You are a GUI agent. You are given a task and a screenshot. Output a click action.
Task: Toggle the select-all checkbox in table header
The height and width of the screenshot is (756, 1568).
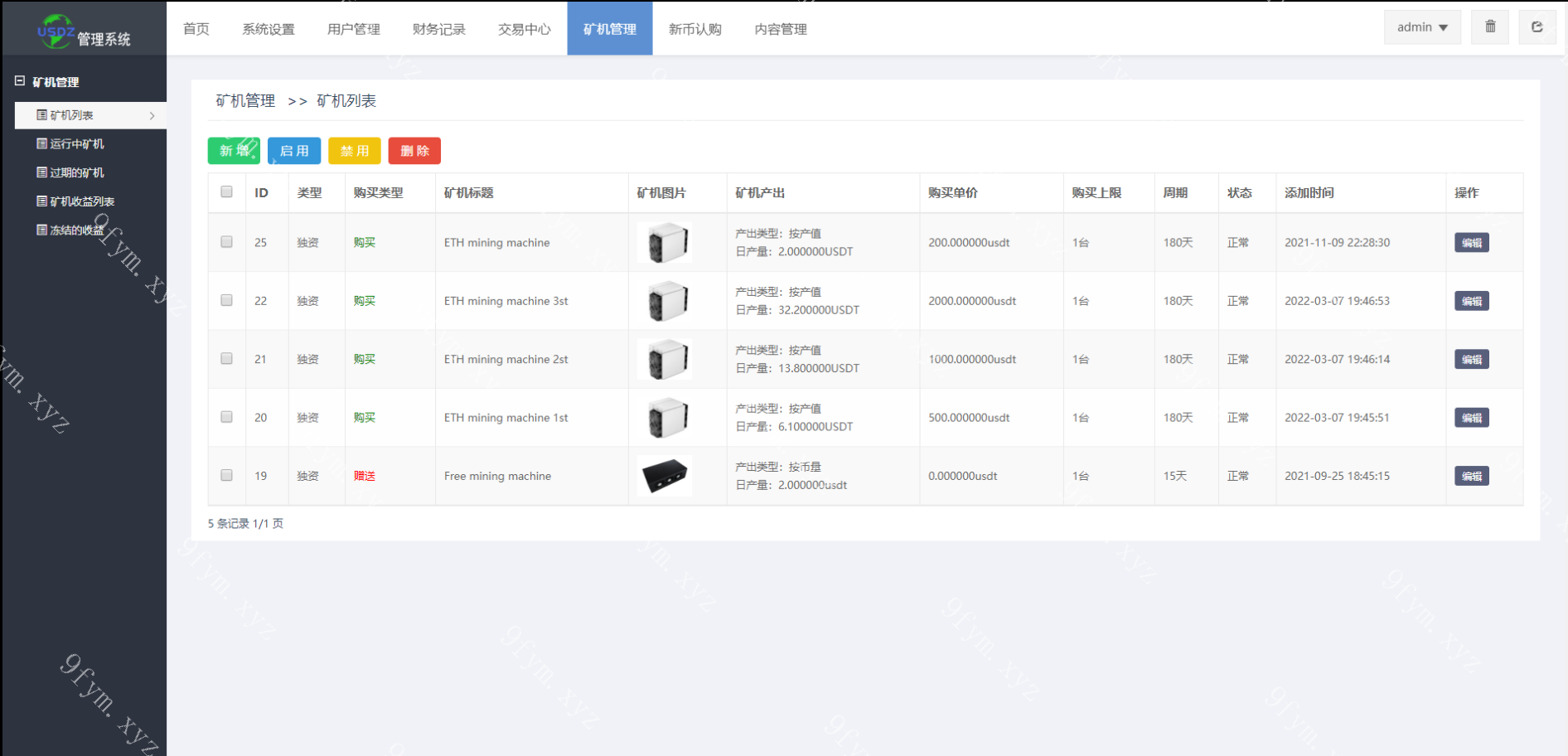tap(226, 191)
